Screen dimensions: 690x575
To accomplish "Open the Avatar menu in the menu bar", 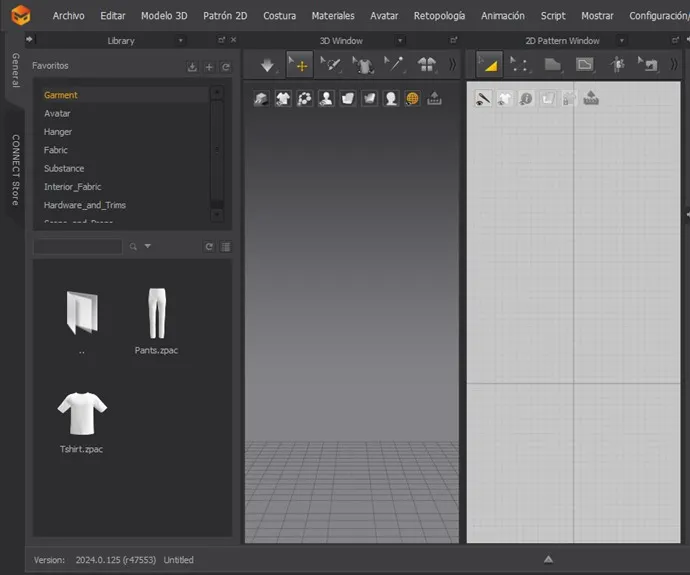I will [384, 16].
